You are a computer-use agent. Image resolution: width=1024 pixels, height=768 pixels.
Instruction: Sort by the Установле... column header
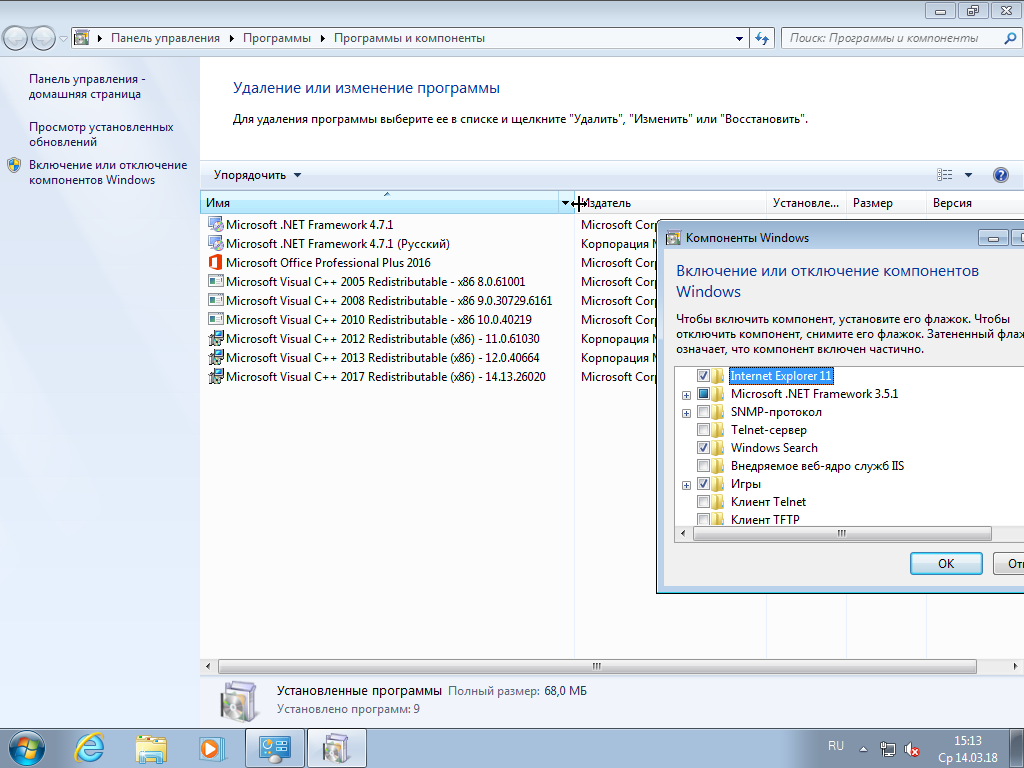pos(806,203)
